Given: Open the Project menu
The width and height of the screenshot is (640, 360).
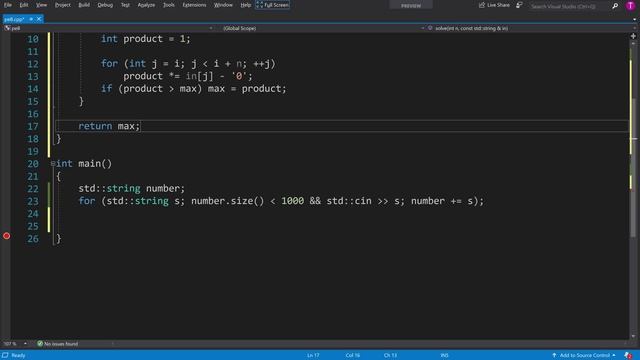Looking at the screenshot, I should point(62,5).
